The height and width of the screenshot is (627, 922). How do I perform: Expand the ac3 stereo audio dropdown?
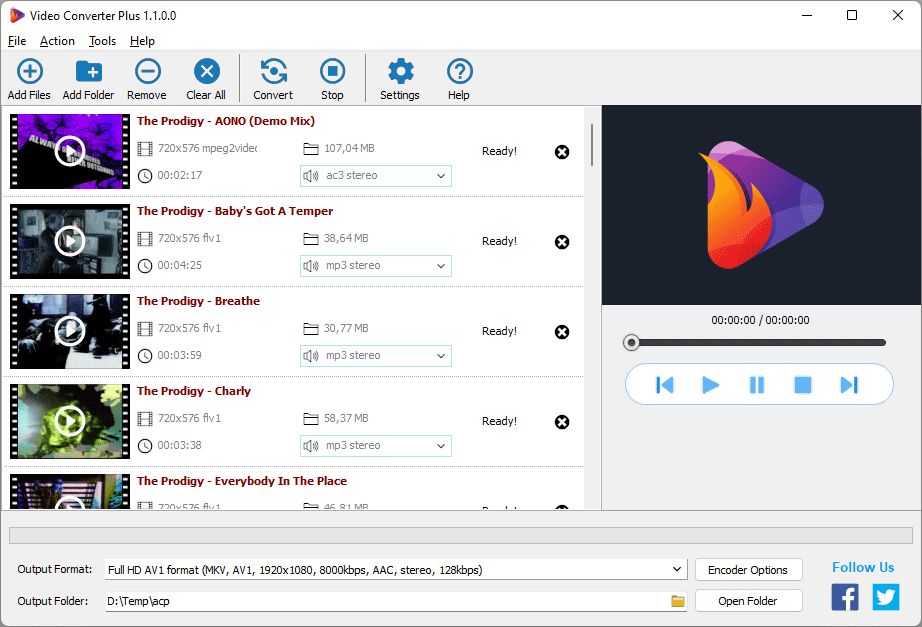pyautogui.click(x=442, y=175)
